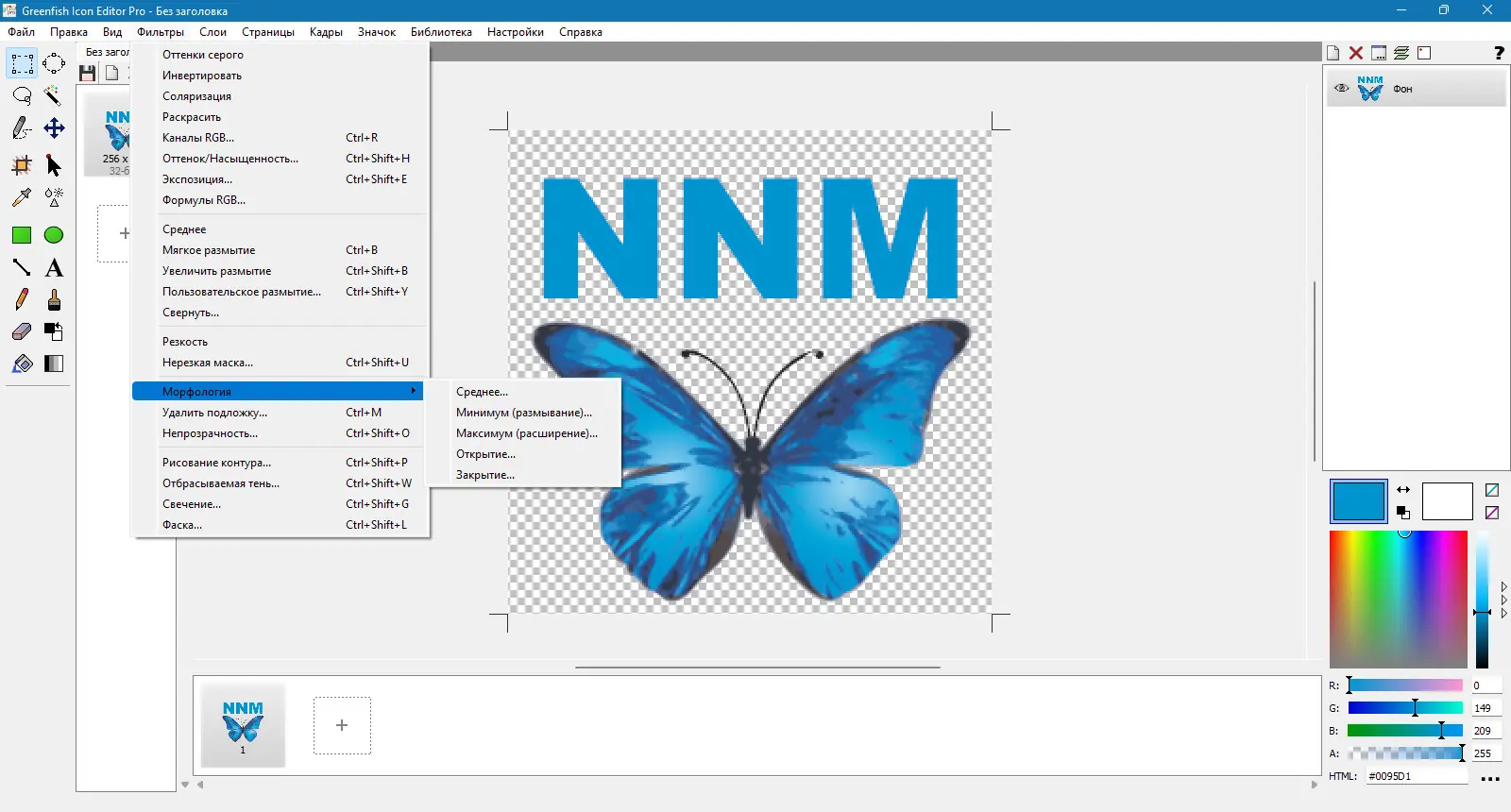The image size is (1511, 812).
Task: Click the white background color swatch
Action: click(x=1448, y=501)
